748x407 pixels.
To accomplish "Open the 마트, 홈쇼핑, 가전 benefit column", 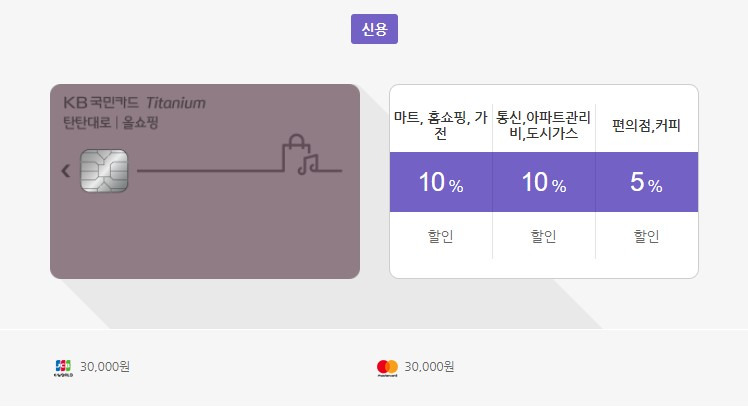I will coord(441,125).
